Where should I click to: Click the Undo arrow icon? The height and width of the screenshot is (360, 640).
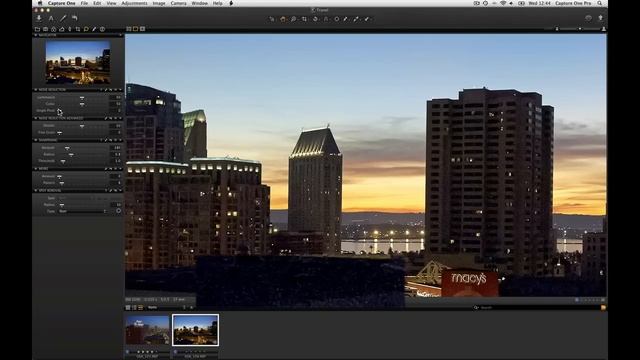point(75,18)
